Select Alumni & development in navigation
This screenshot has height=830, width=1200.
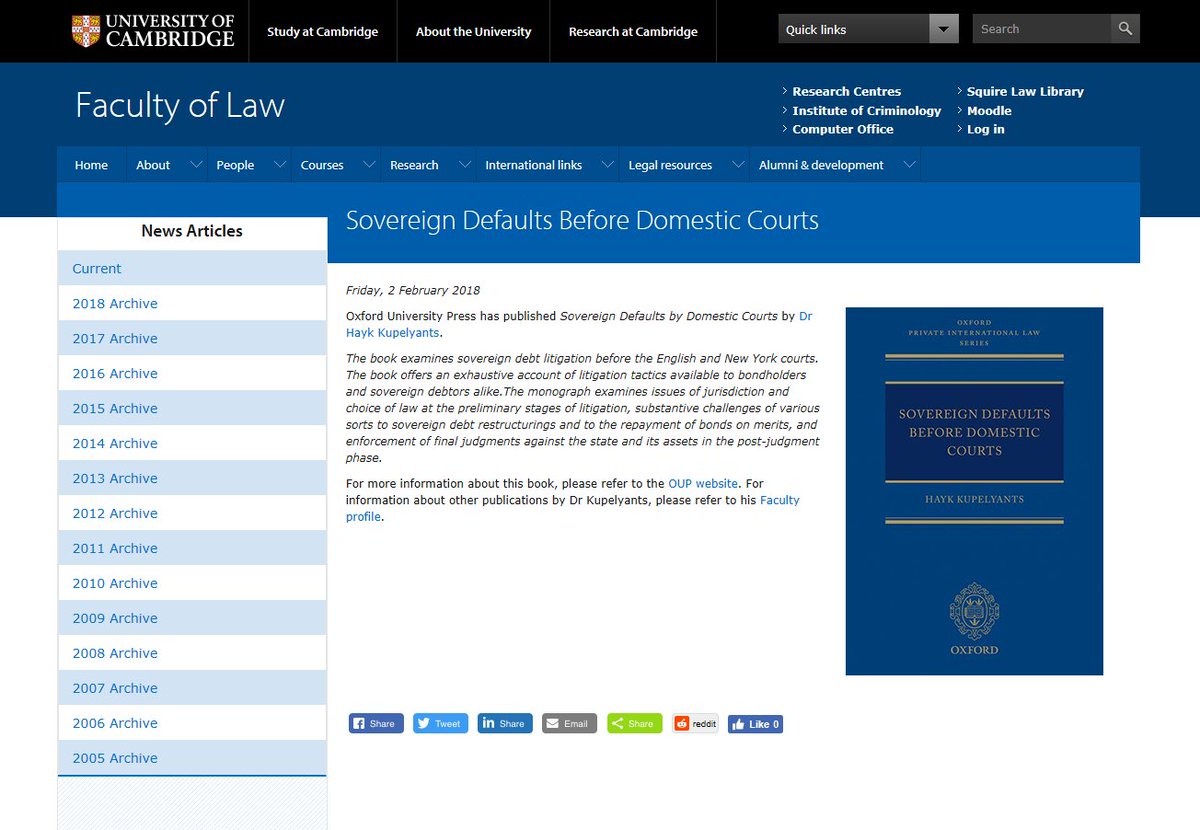point(821,165)
